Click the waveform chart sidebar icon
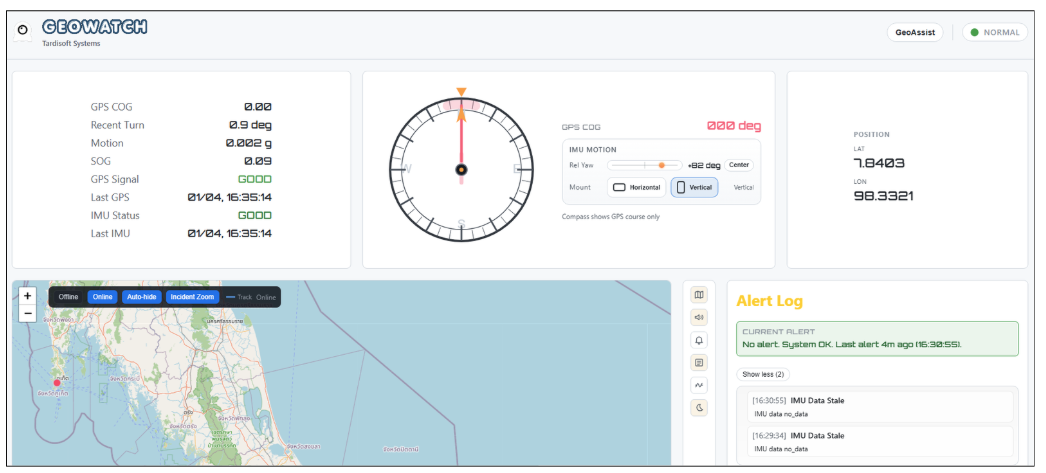Screen dimensions: 1046x473 (x=699, y=385)
